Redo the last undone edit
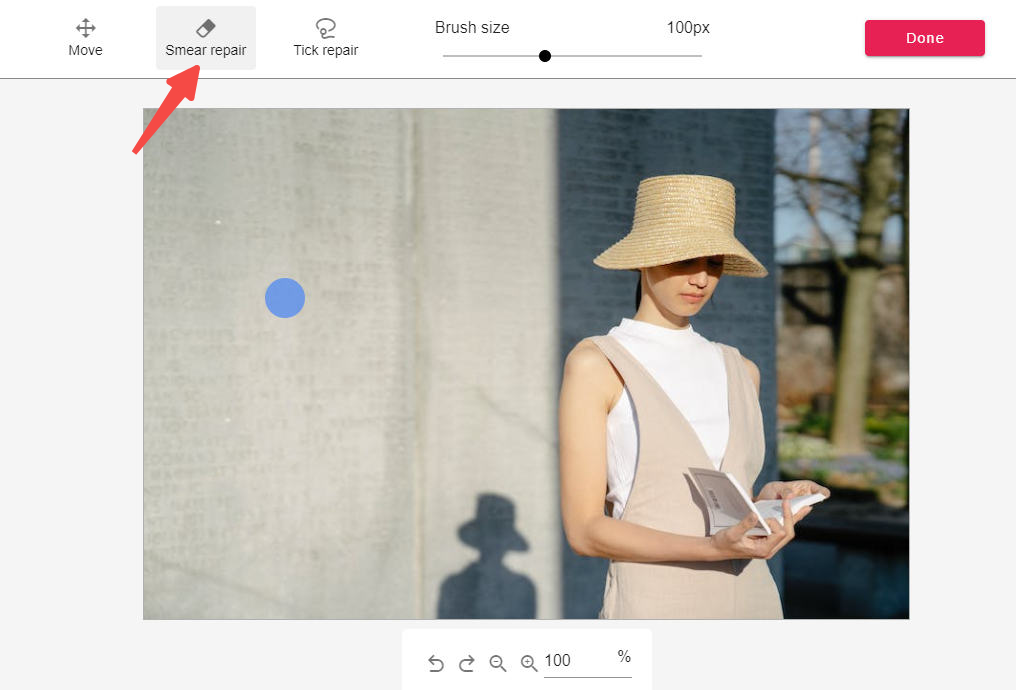This screenshot has width=1016, height=690. click(x=466, y=663)
